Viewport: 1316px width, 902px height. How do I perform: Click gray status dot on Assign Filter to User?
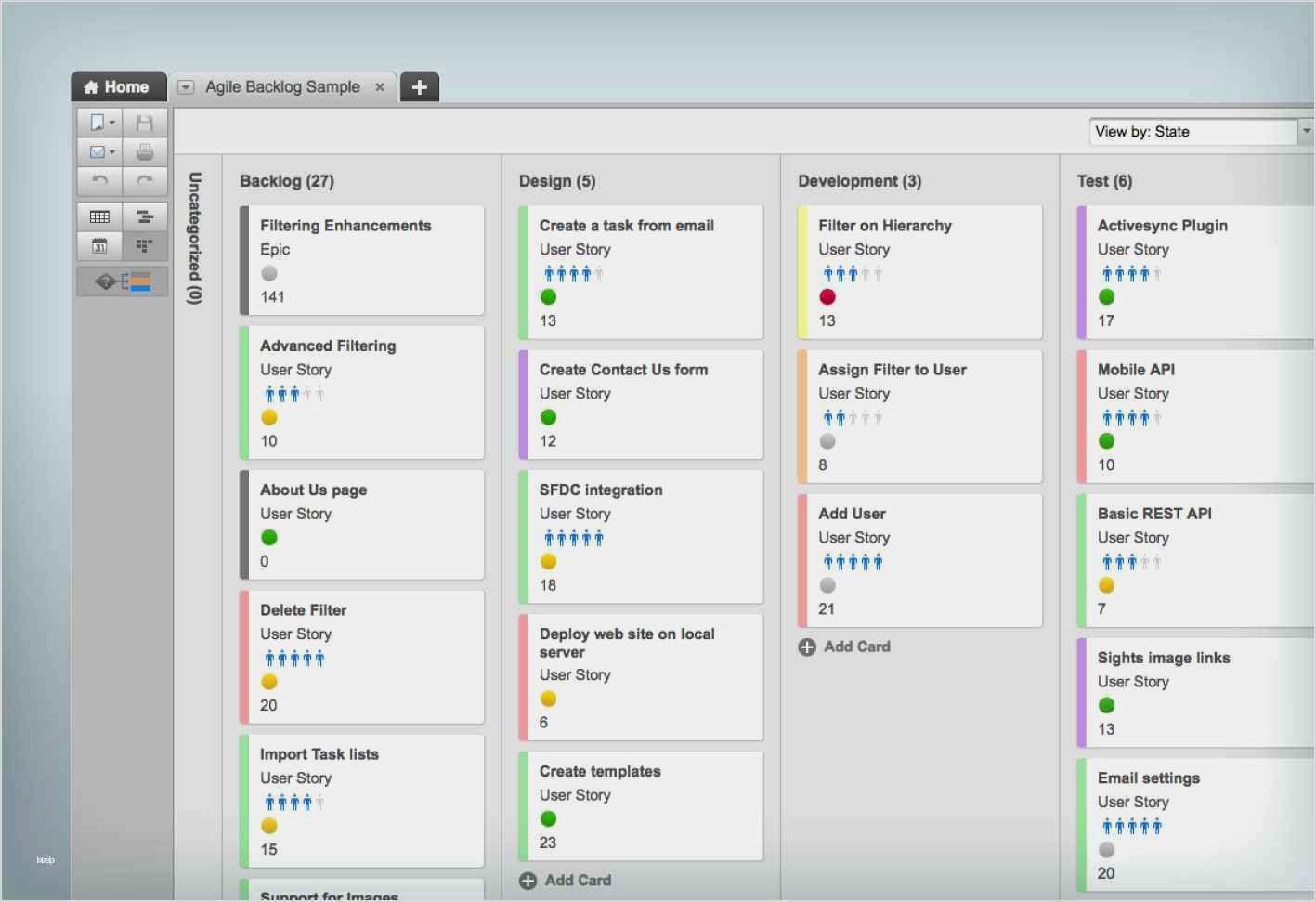coord(827,441)
